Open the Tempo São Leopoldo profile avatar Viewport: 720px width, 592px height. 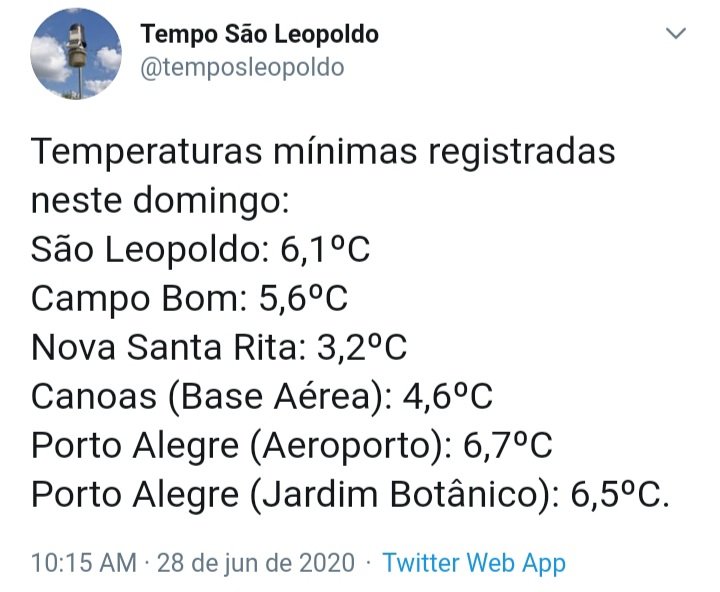pos(76,54)
